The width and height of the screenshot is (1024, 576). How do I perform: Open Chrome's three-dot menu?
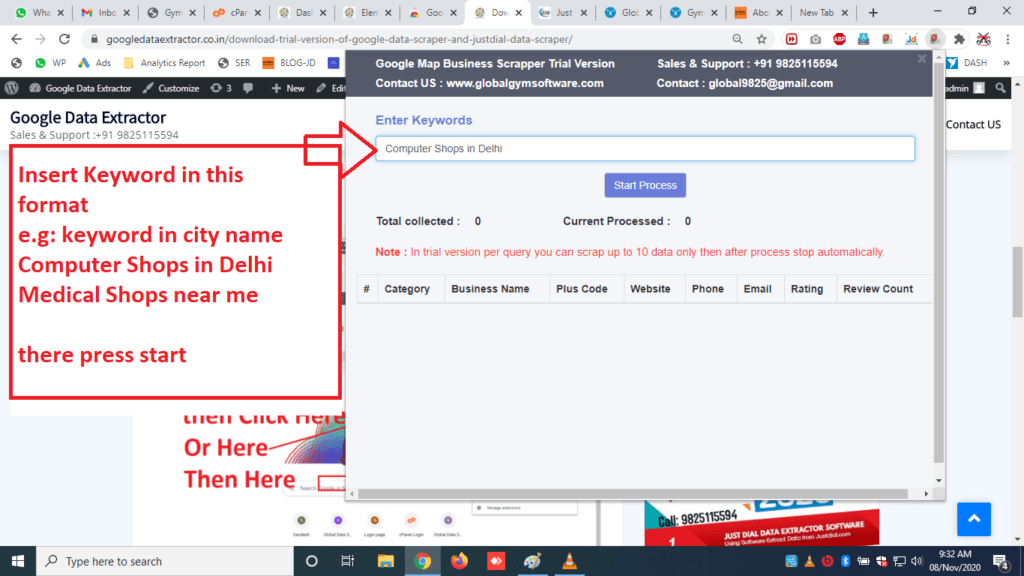click(1008, 39)
